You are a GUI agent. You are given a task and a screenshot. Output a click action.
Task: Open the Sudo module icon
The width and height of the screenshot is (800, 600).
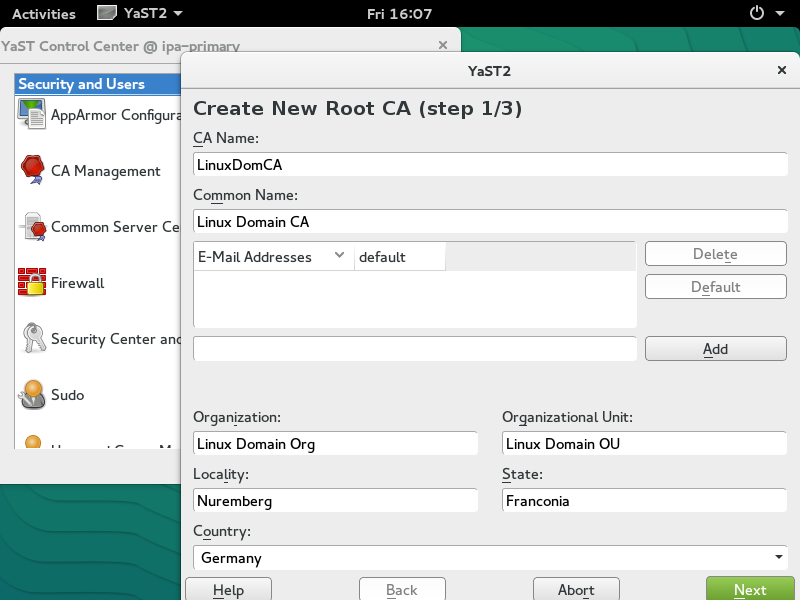32,395
